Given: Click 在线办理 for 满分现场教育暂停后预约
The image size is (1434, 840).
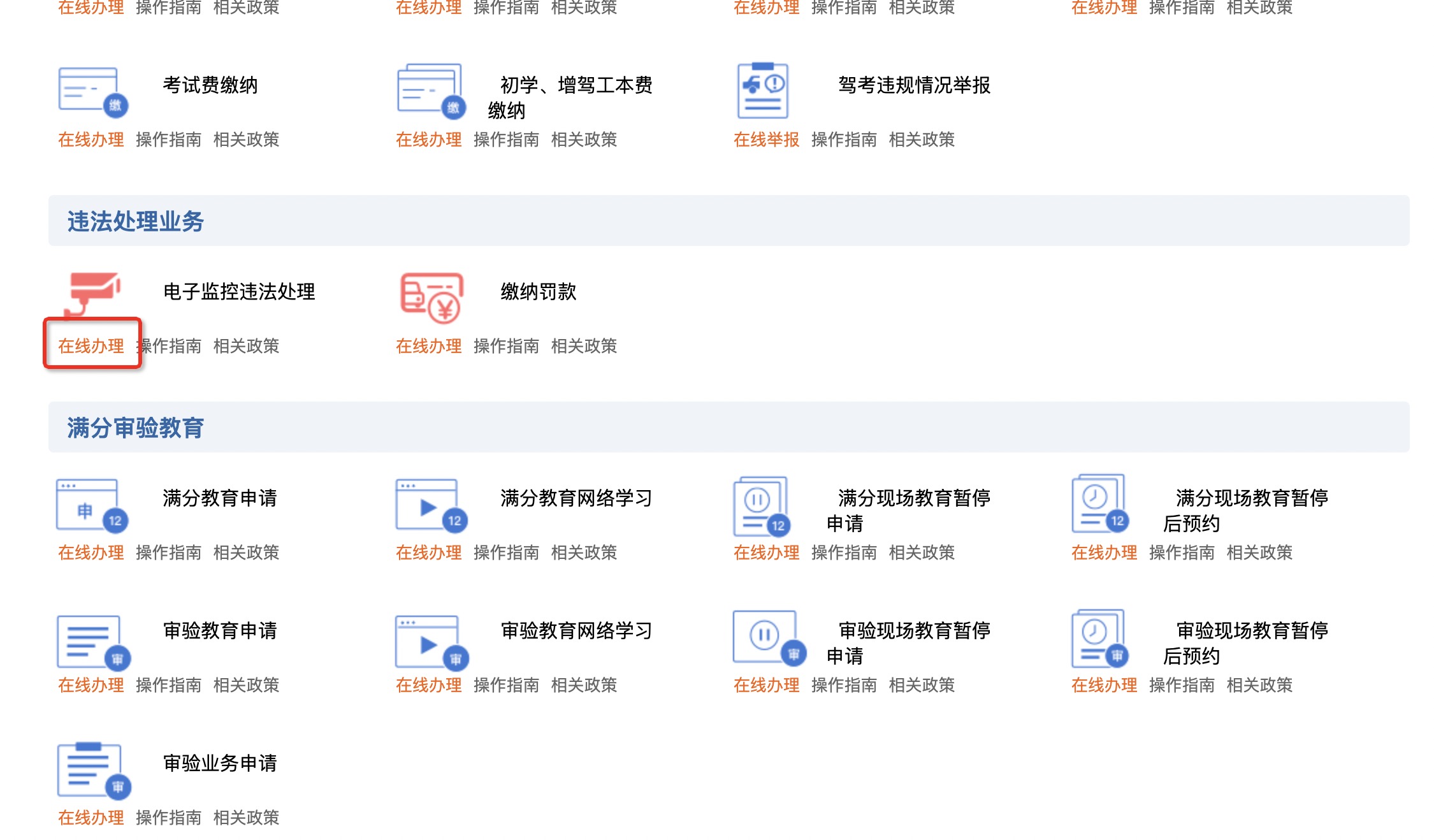Looking at the screenshot, I should (x=1104, y=553).
